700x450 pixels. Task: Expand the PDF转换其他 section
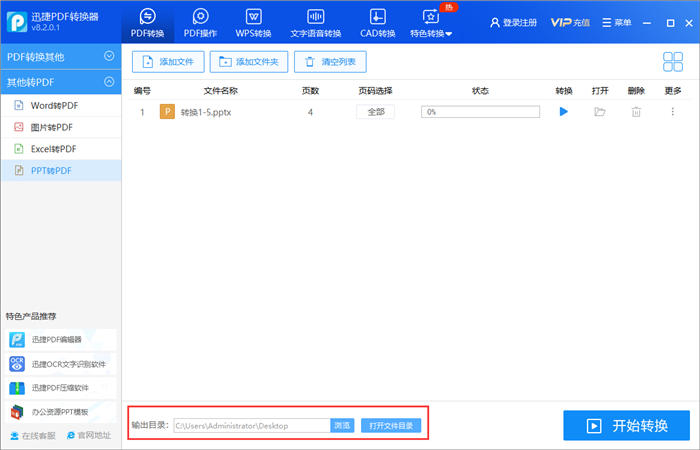click(61, 57)
